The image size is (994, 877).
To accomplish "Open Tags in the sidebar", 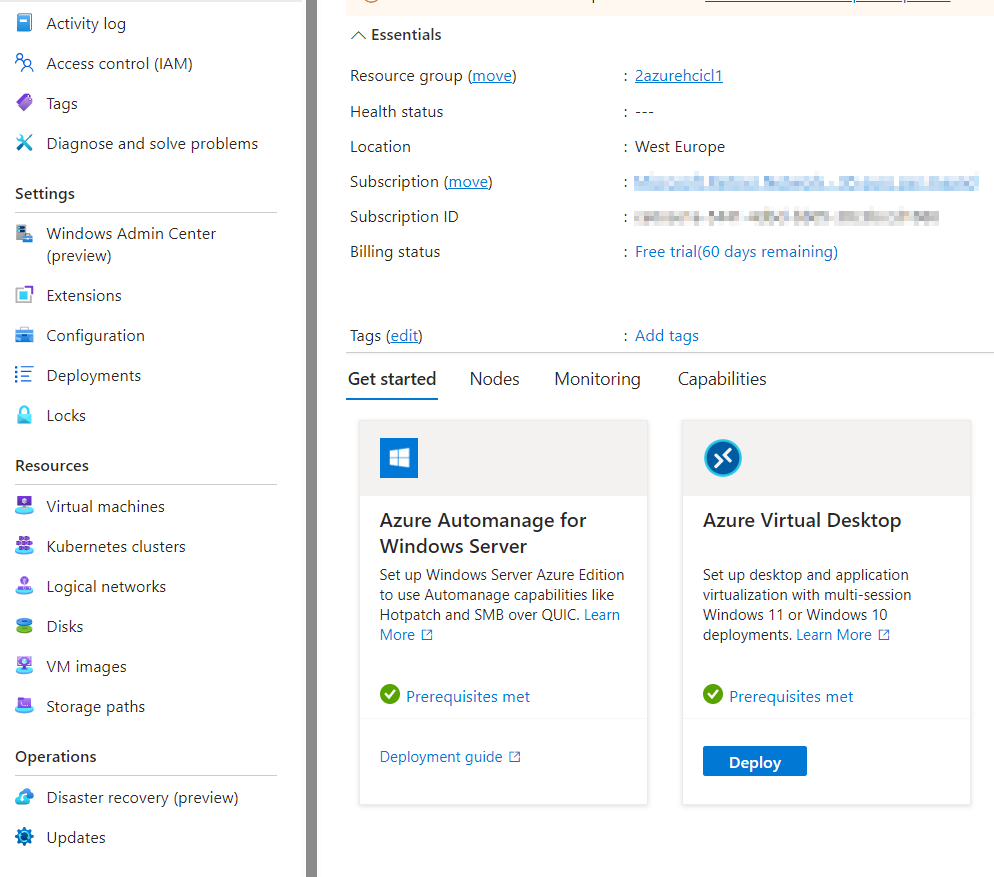I will pos(61,103).
